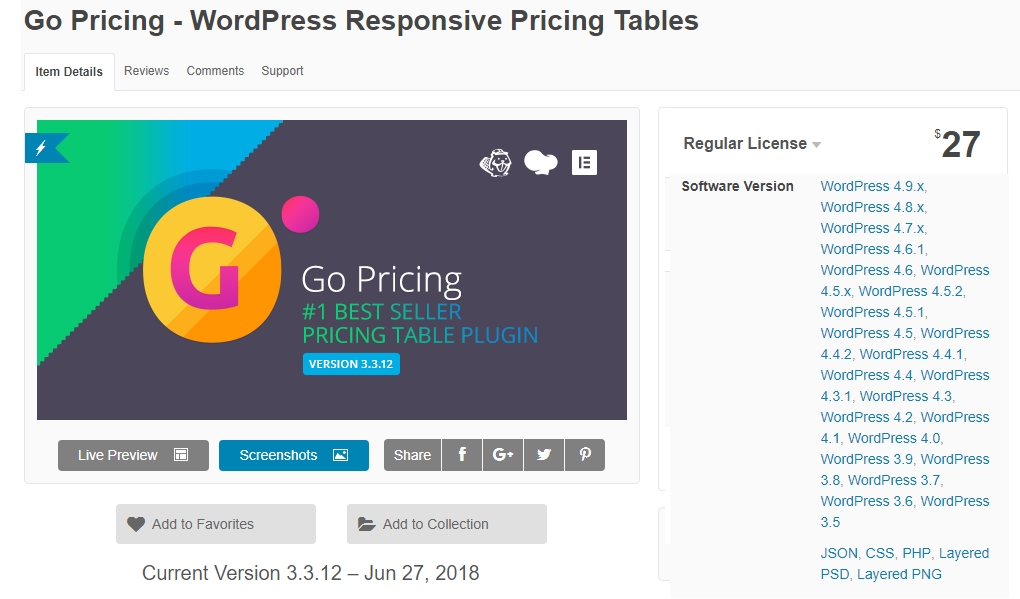This screenshot has height=599, width=1020.
Task: Open the Comments tab
Action: pos(215,71)
